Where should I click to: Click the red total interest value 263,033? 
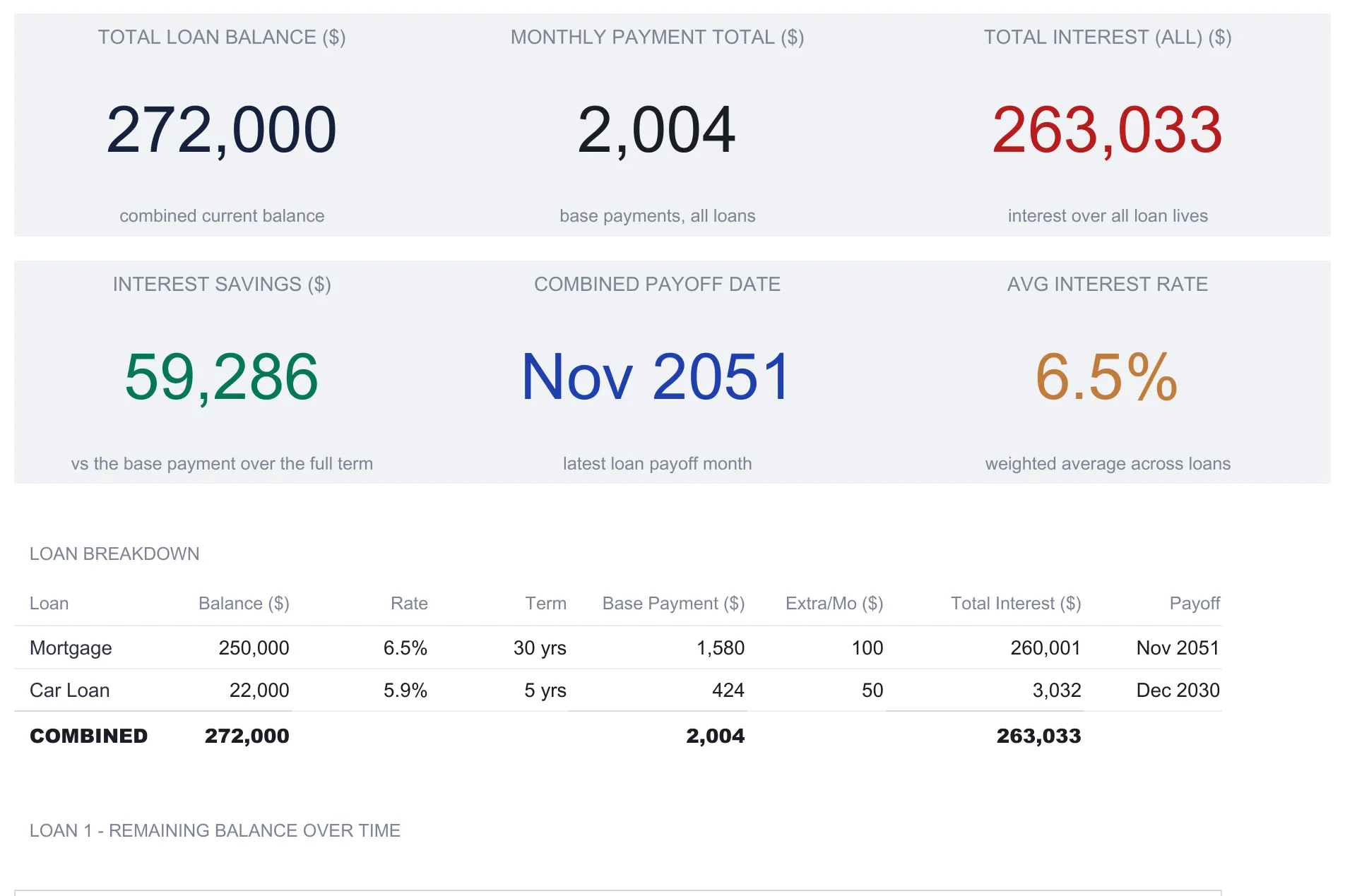pos(1107,130)
